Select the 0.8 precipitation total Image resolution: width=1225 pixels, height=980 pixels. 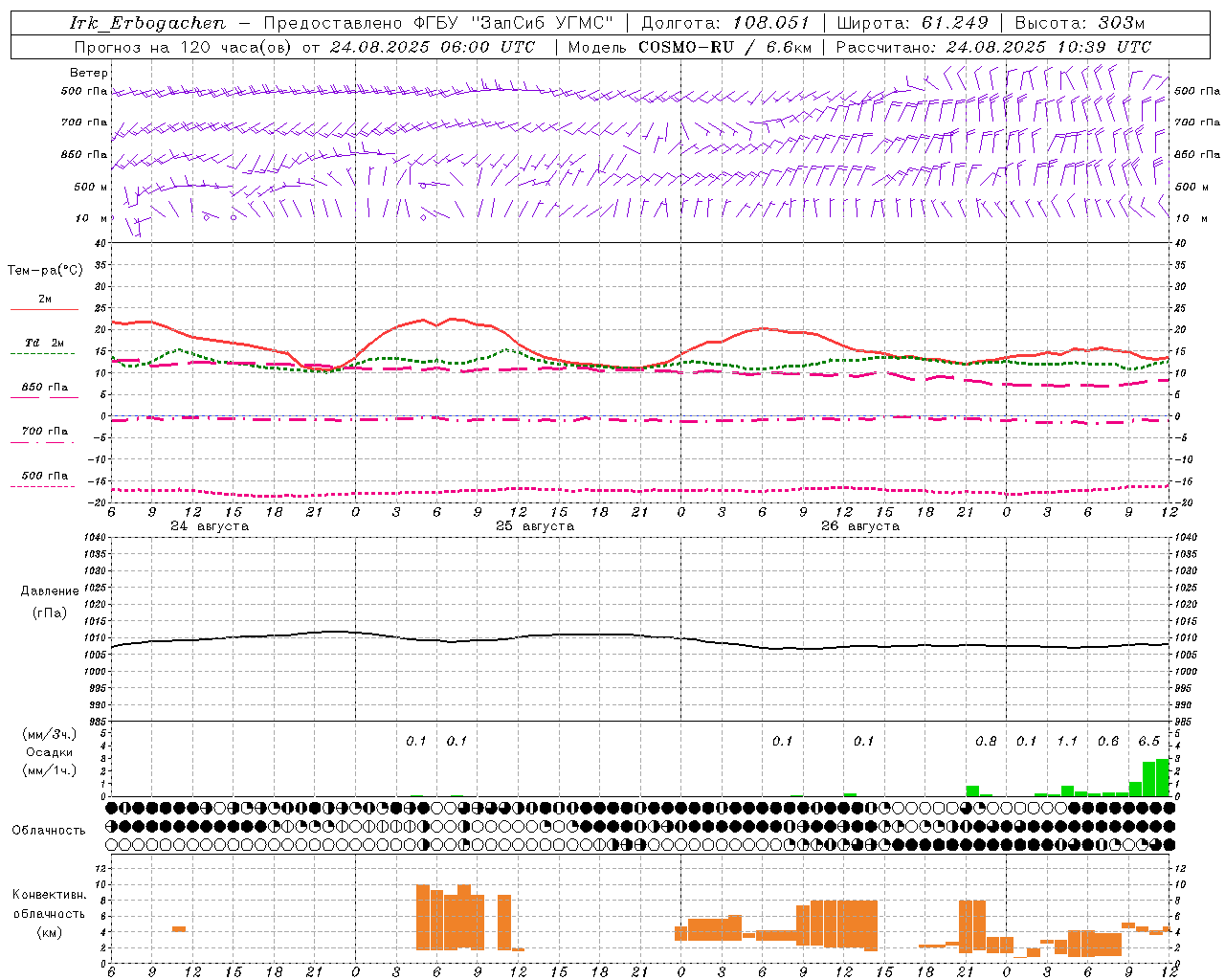pos(986,741)
